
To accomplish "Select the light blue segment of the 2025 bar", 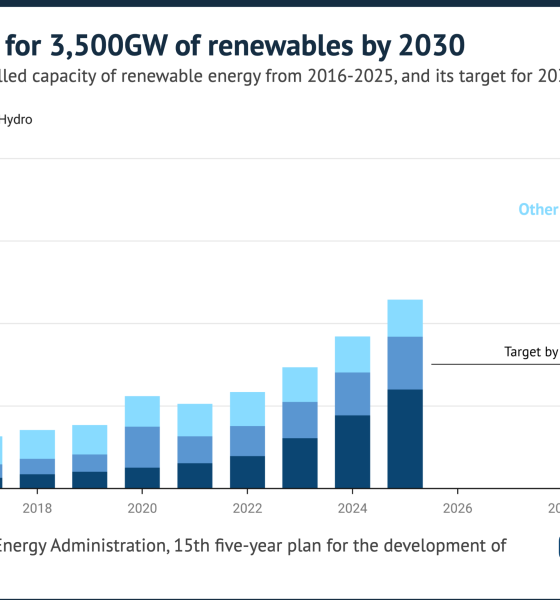I will pos(405,318).
